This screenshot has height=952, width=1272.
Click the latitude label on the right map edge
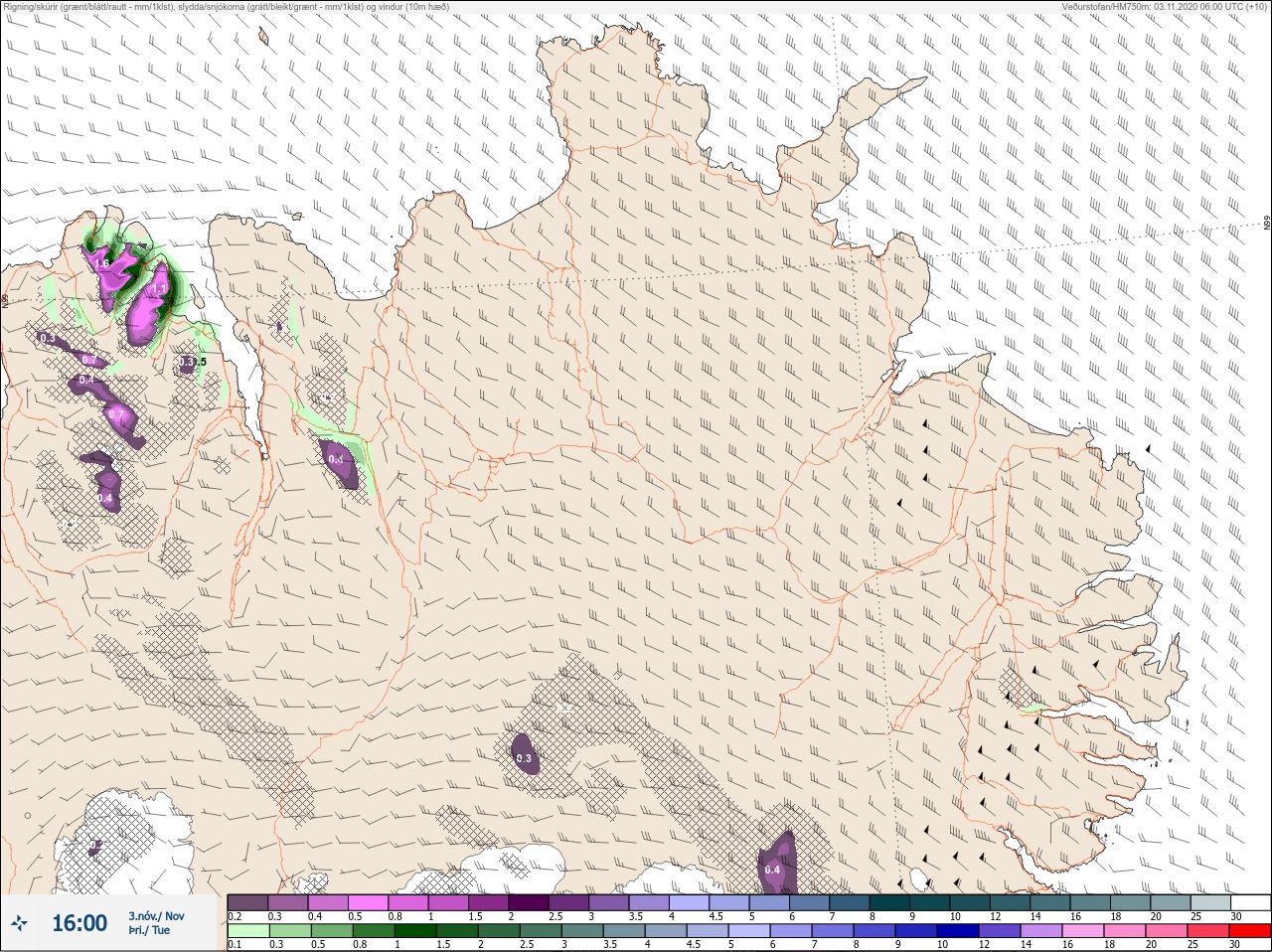coord(1267,225)
